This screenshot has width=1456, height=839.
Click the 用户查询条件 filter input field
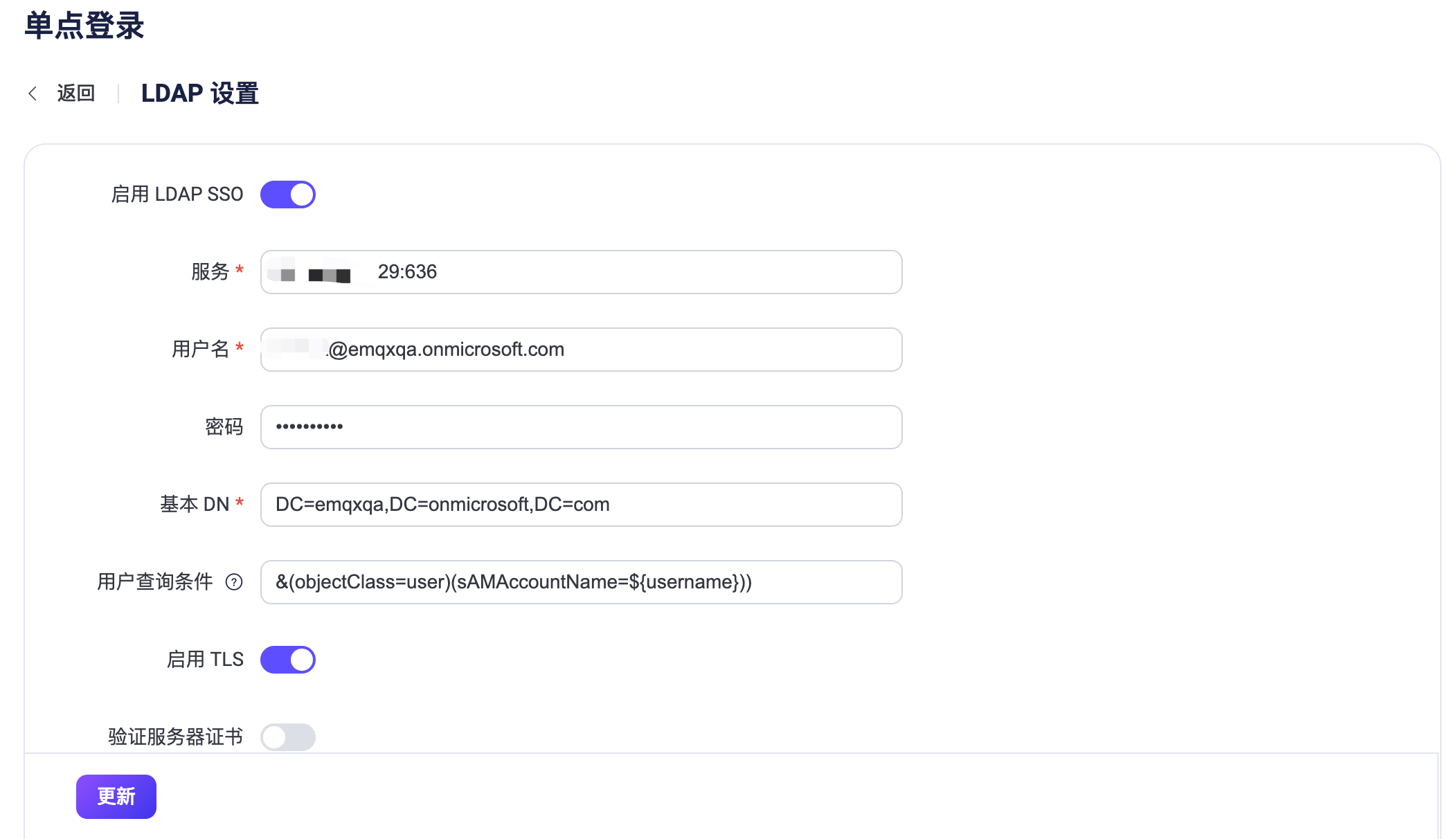(582, 582)
